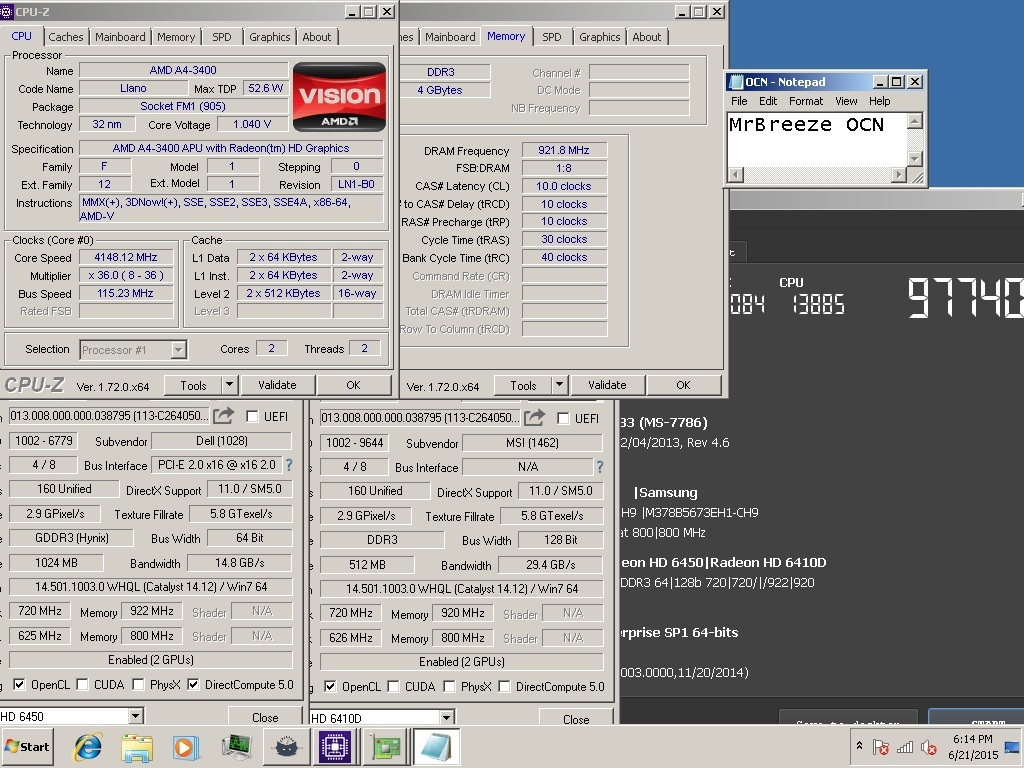
Task: Click Notepad vertical scroll down arrow
Action: 915,159
